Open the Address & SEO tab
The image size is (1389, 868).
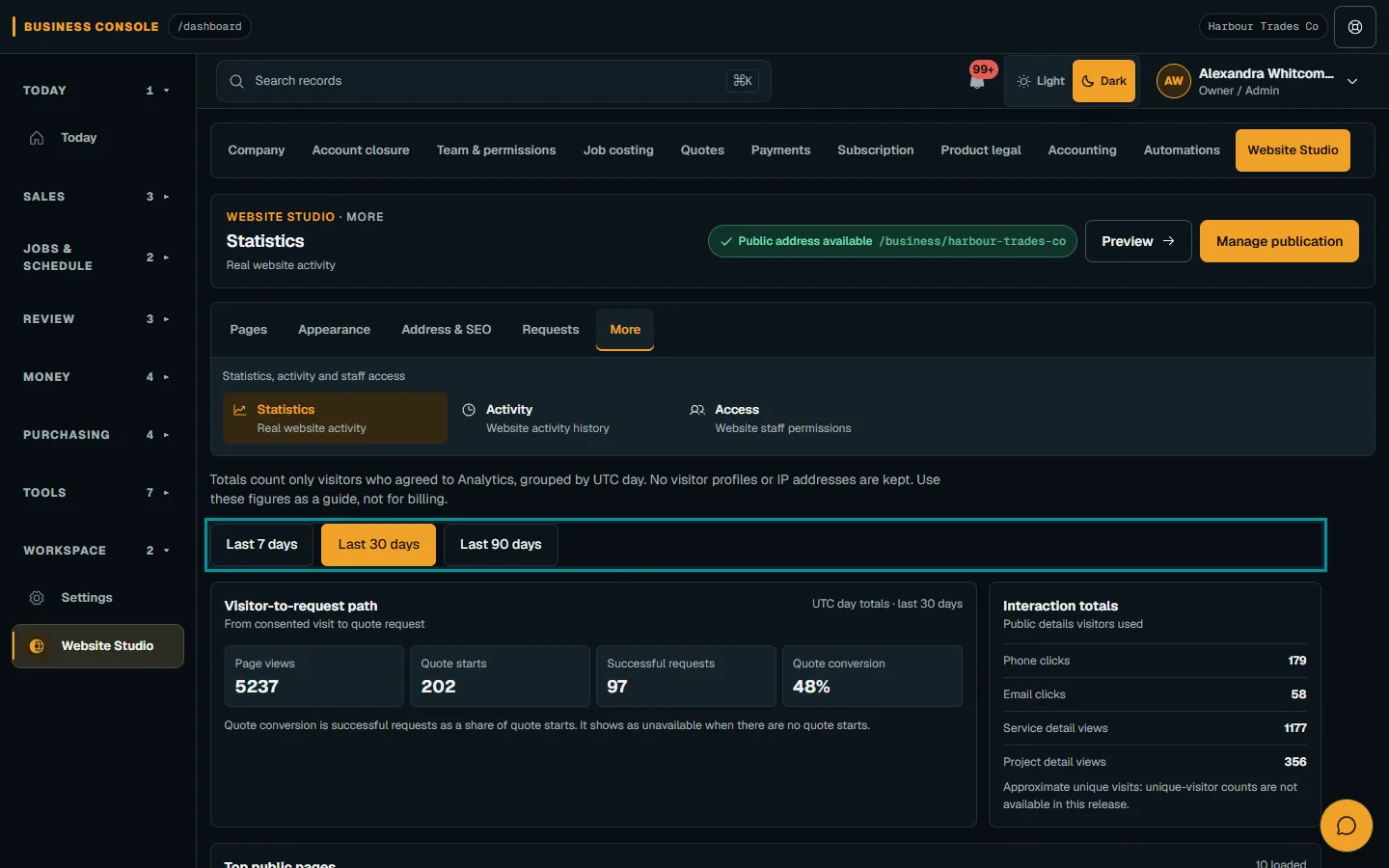446,330
